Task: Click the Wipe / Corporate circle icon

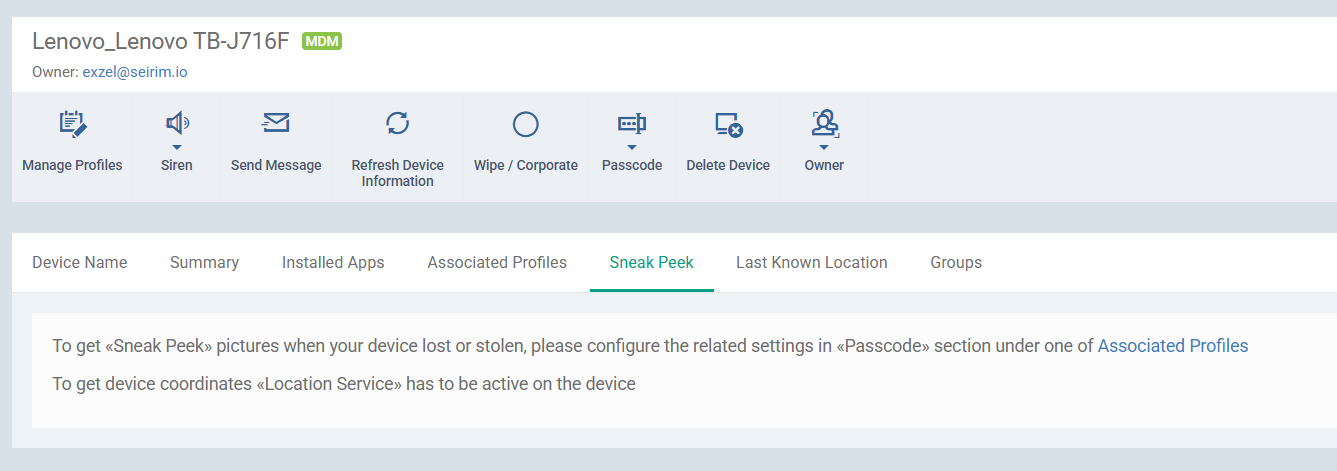Action: coord(526,124)
